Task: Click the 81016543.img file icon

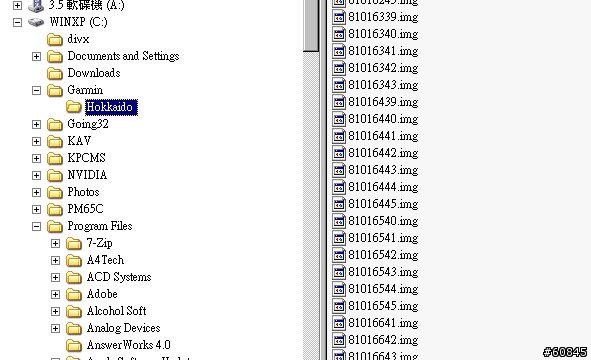Action: coord(339,272)
